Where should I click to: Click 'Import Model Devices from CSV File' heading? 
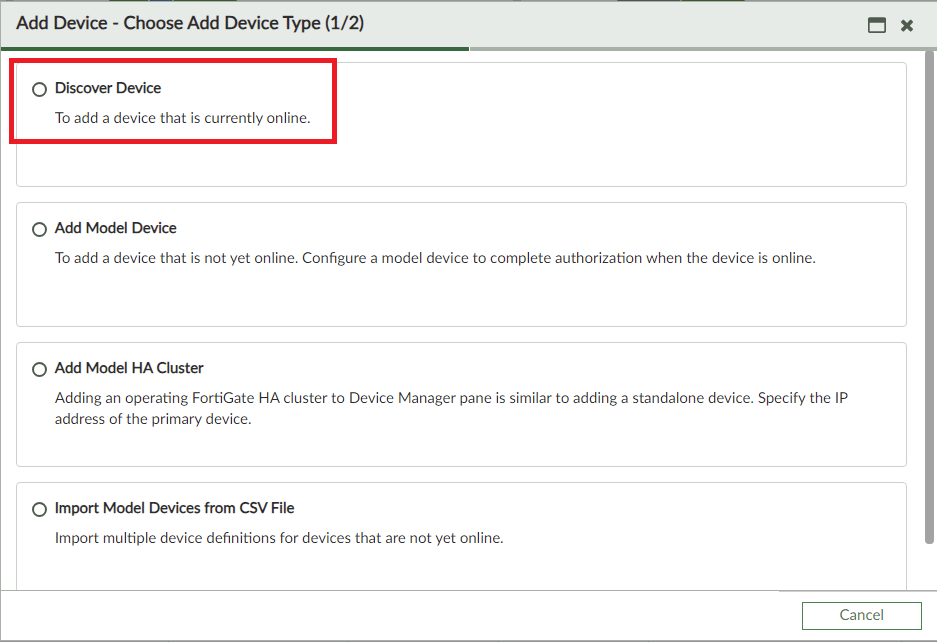(174, 508)
